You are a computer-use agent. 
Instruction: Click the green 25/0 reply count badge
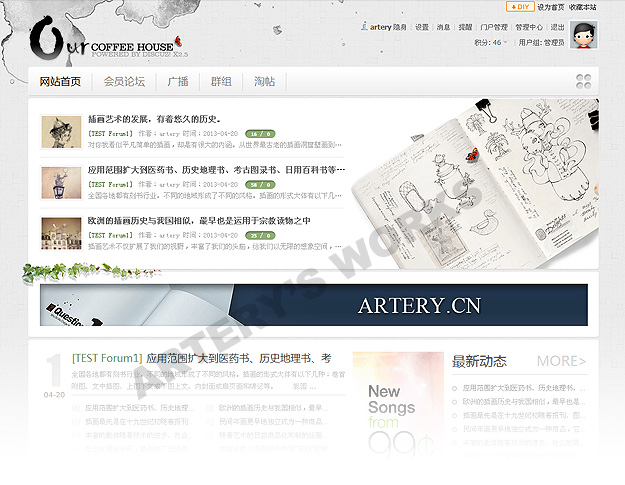point(260,235)
